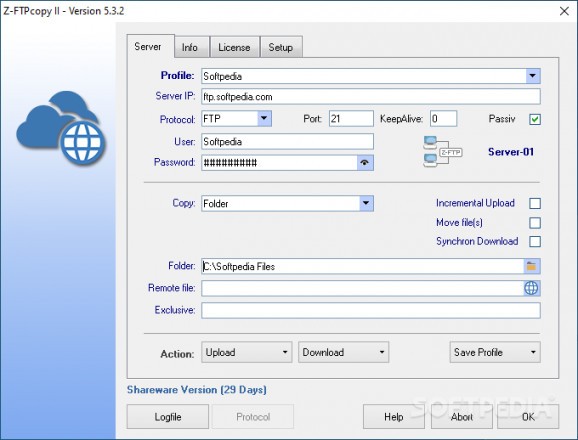The image size is (578, 440).
Task: Browse local folder with folder icon
Action: click(x=532, y=266)
